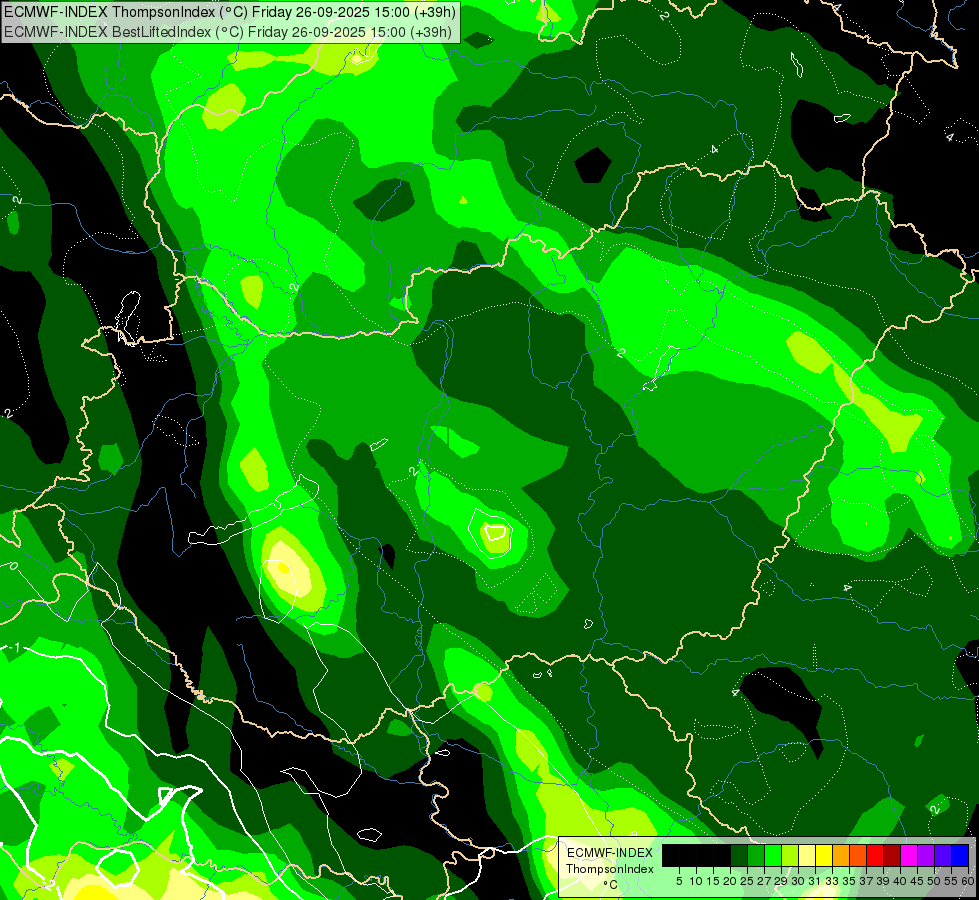Click the bright red 37-39 legend swatch

875,855
